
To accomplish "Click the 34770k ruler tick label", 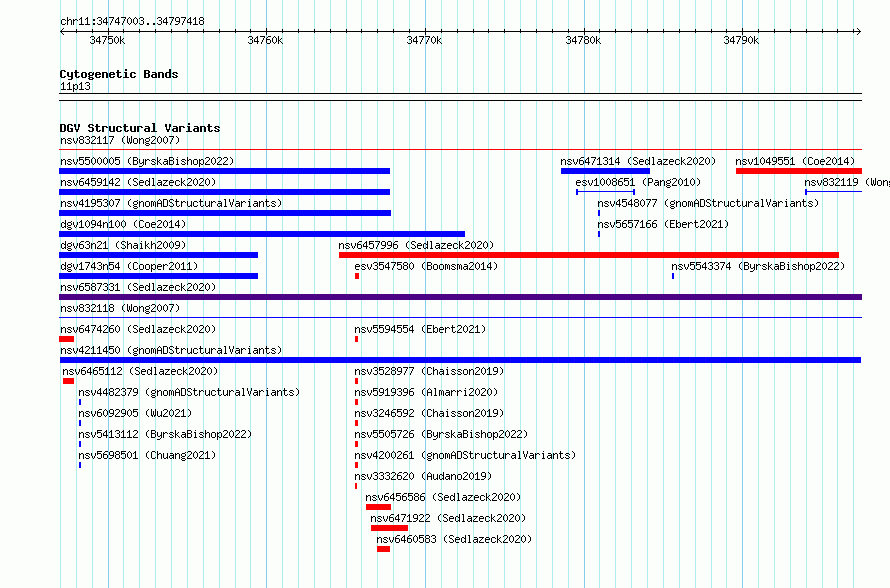I will (424, 40).
